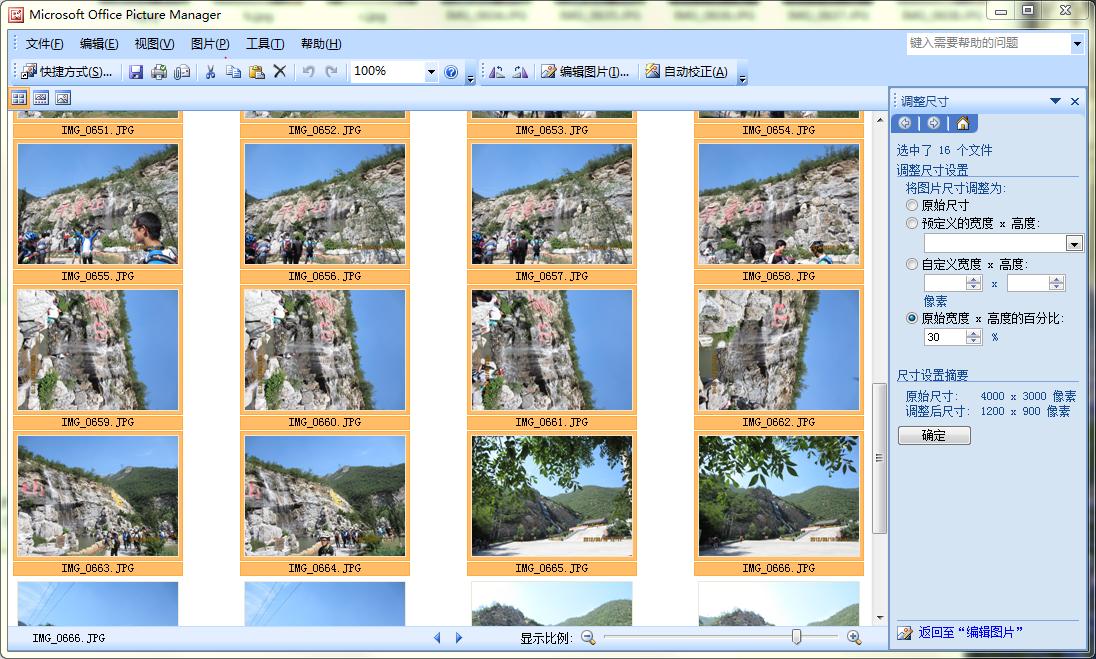
Task: Switch to filmstrip view
Action: coord(41,98)
